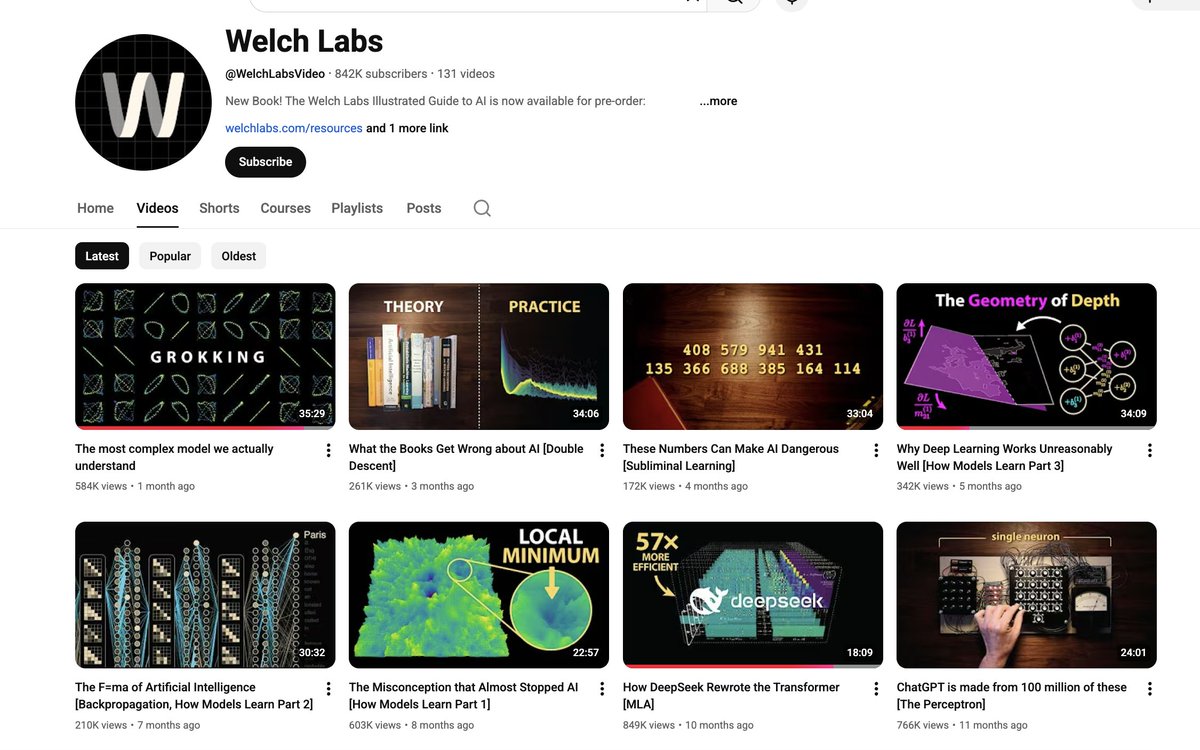Search within the channel using magnifier icon
Viewport: 1200px width, 750px height.
(x=482, y=208)
